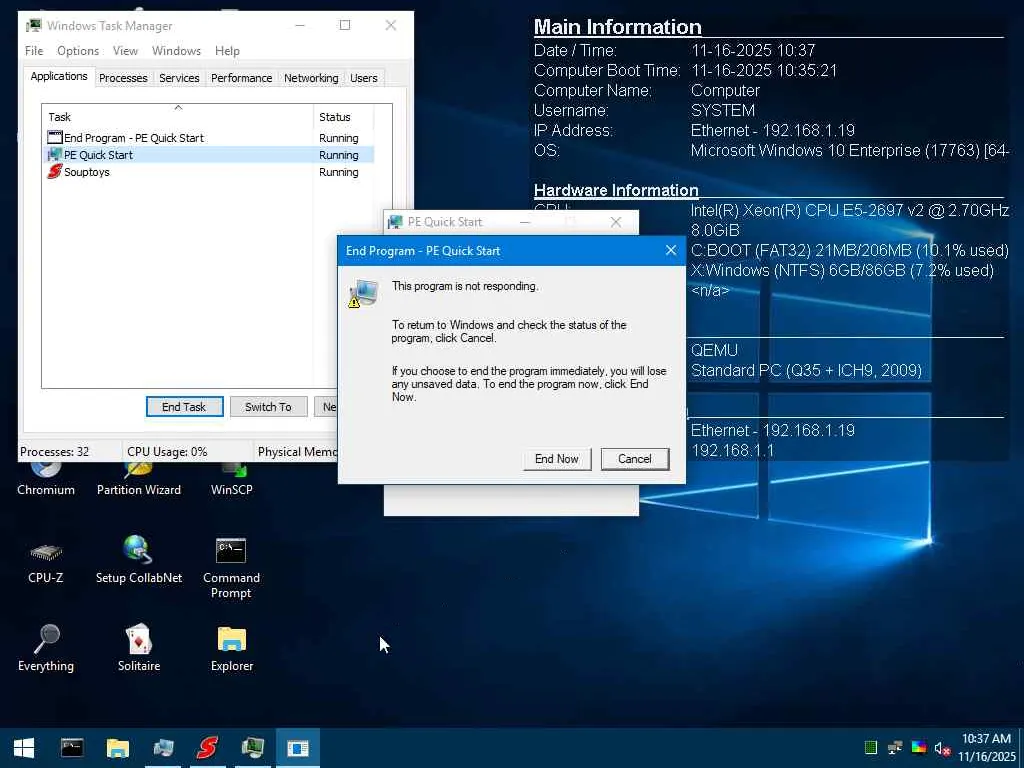Image resolution: width=1024 pixels, height=768 pixels.
Task: Sort by the Status column header
Action: (x=344, y=117)
